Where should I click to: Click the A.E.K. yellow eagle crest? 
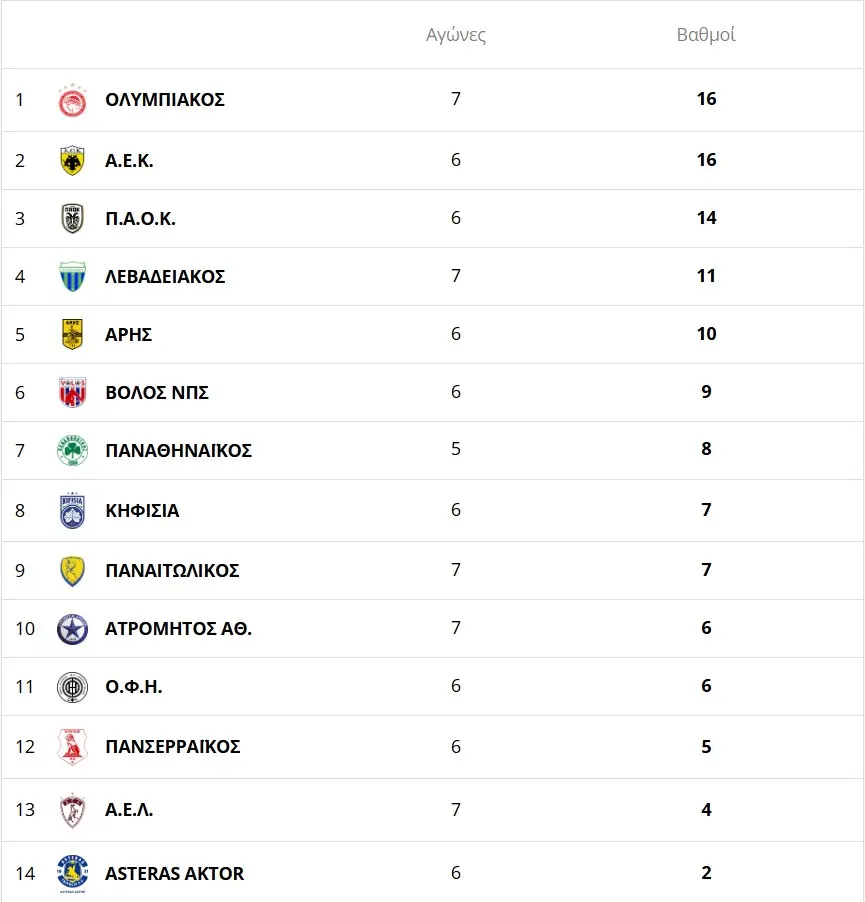tap(72, 160)
